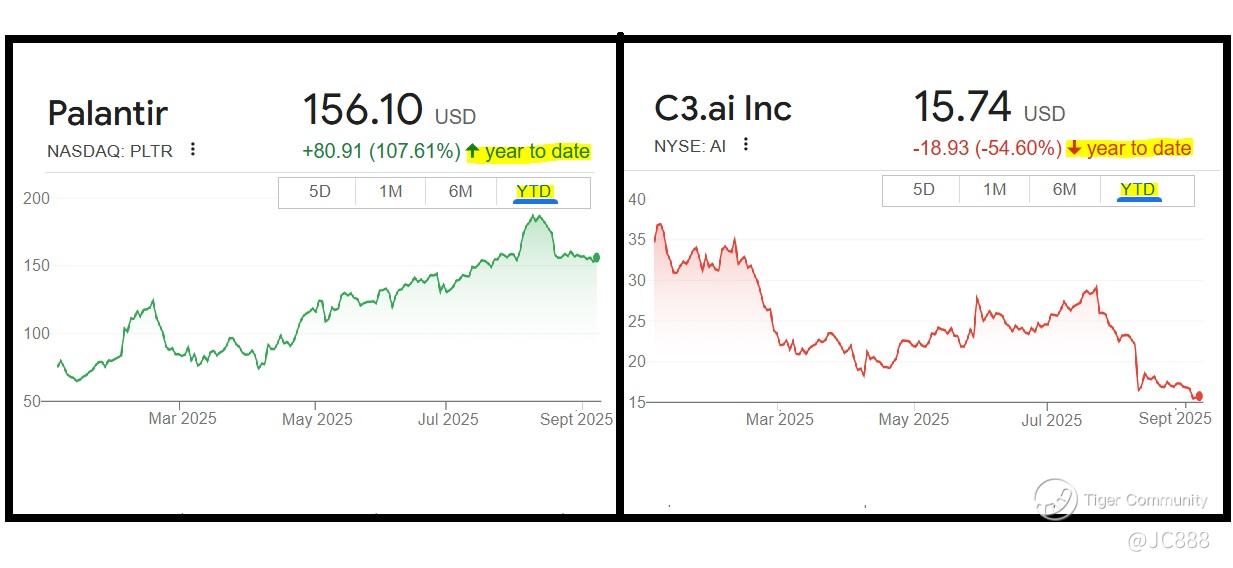1233x568 pixels.
Task: Click the red endpoint dot on C3.ai chart
Action: (x=1199, y=396)
